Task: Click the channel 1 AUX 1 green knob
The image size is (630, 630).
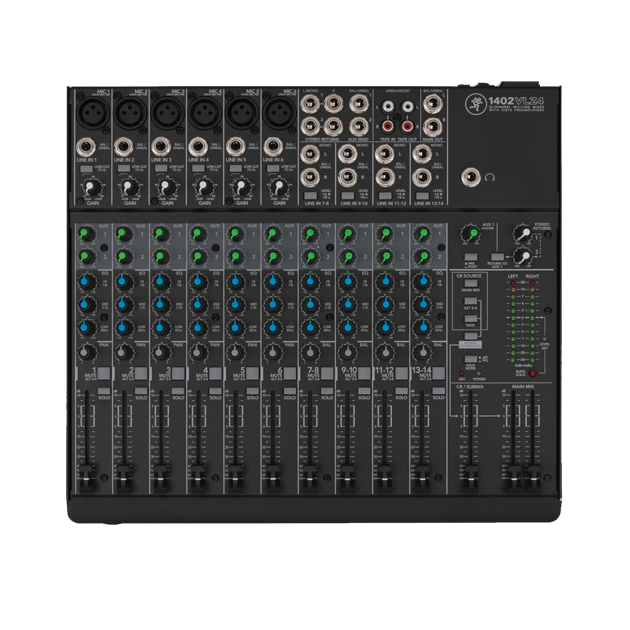Action: [x=86, y=233]
